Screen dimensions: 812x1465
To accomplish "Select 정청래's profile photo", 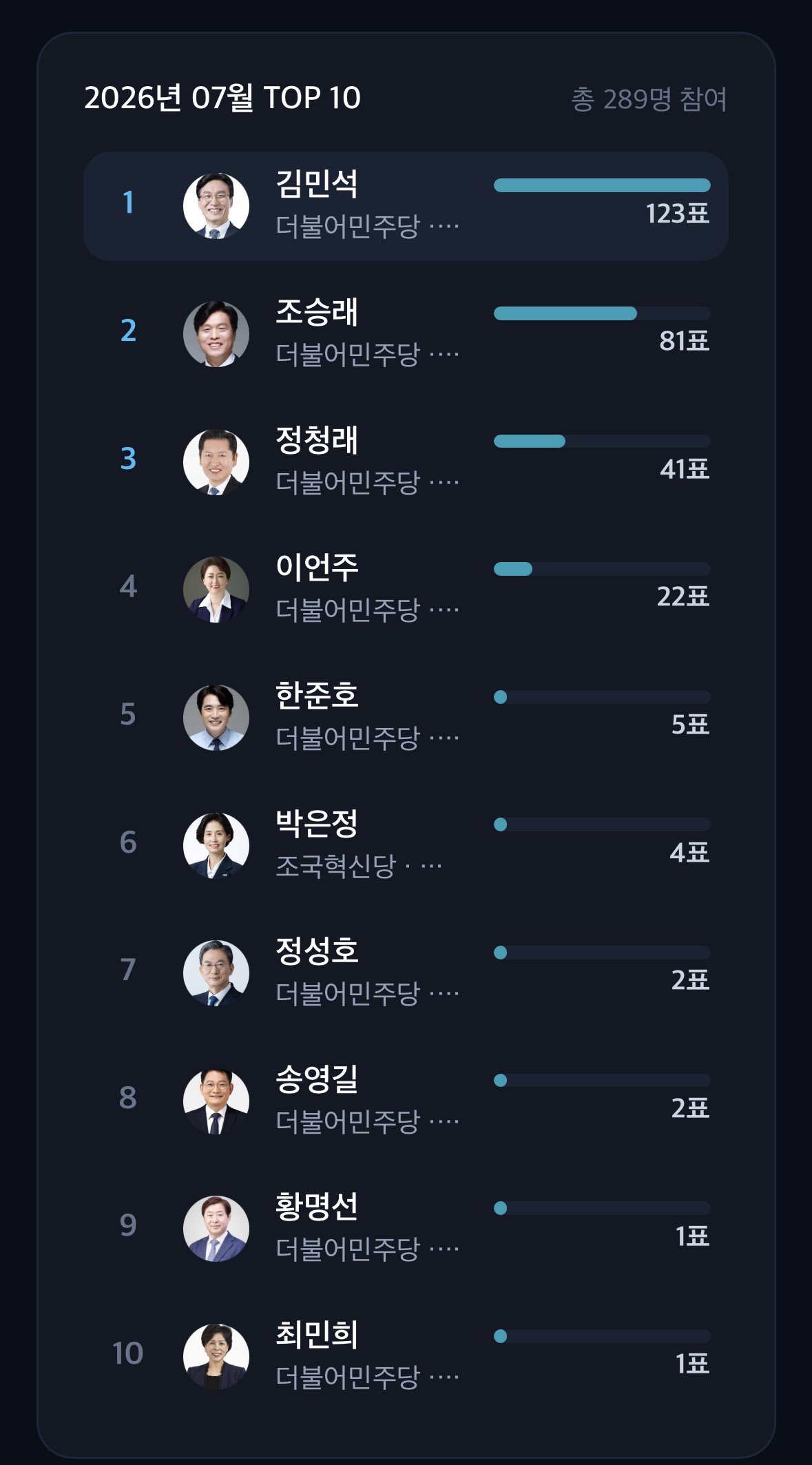I will click(216, 462).
